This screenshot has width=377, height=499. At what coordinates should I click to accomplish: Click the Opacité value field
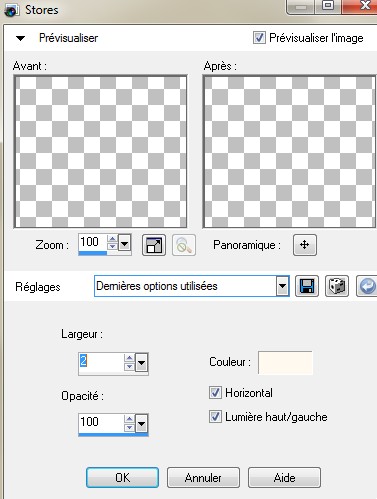[101, 423]
